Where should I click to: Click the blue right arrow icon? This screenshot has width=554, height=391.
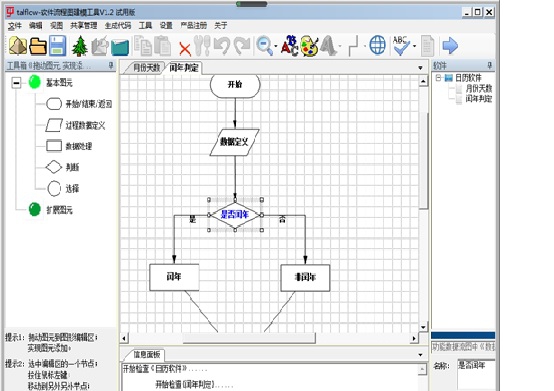pyautogui.click(x=450, y=46)
